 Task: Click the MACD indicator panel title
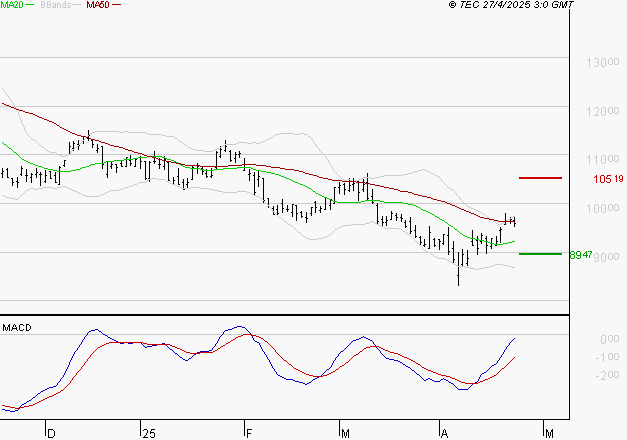click(17, 327)
